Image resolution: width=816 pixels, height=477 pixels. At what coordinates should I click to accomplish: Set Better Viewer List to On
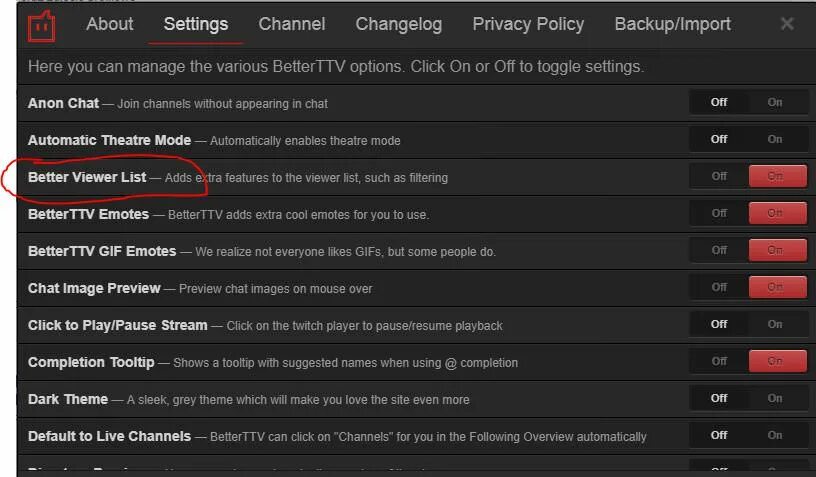(x=777, y=176)
